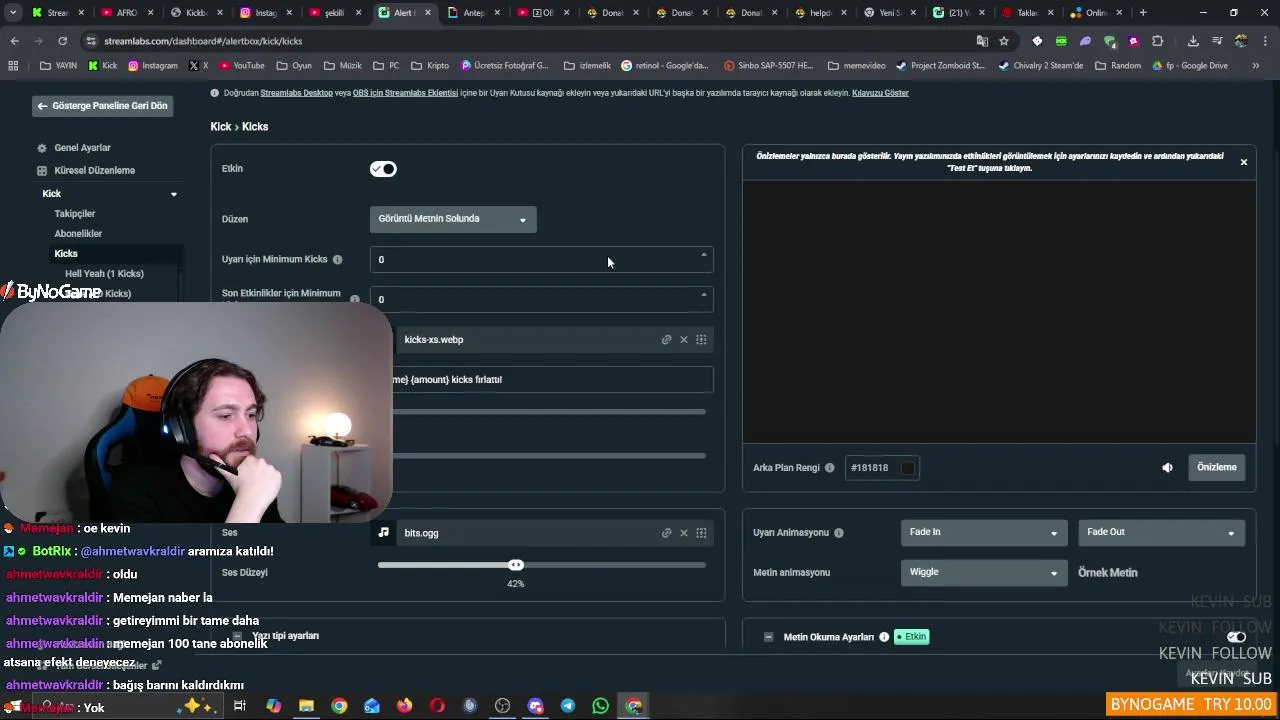Click Etkin badge beside Metin Okuma Ayarları

911,637
